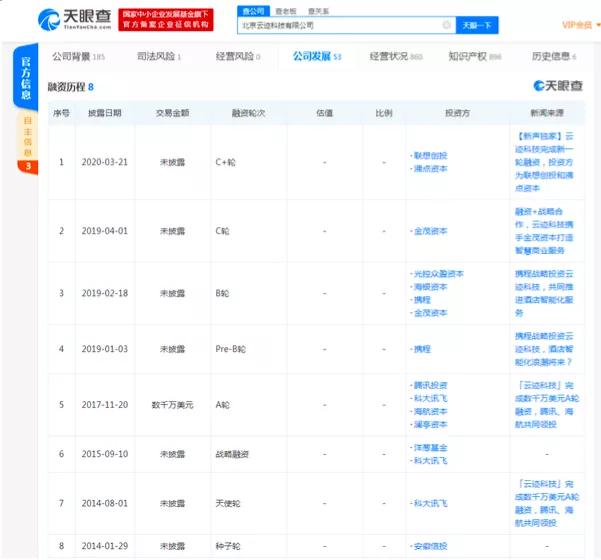
Task: Open the VIP会员 dropdown
Action: click(580, 25)
